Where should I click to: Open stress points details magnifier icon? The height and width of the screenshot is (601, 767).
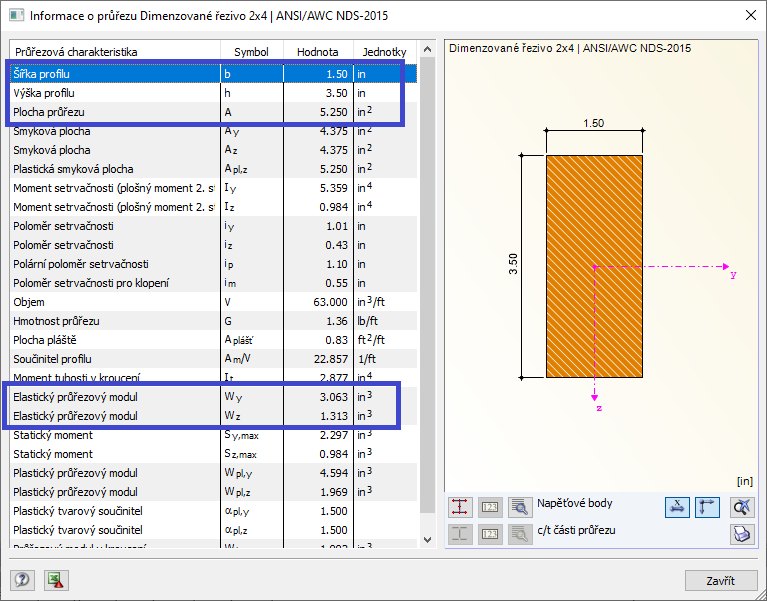click(x=520, y=507)
